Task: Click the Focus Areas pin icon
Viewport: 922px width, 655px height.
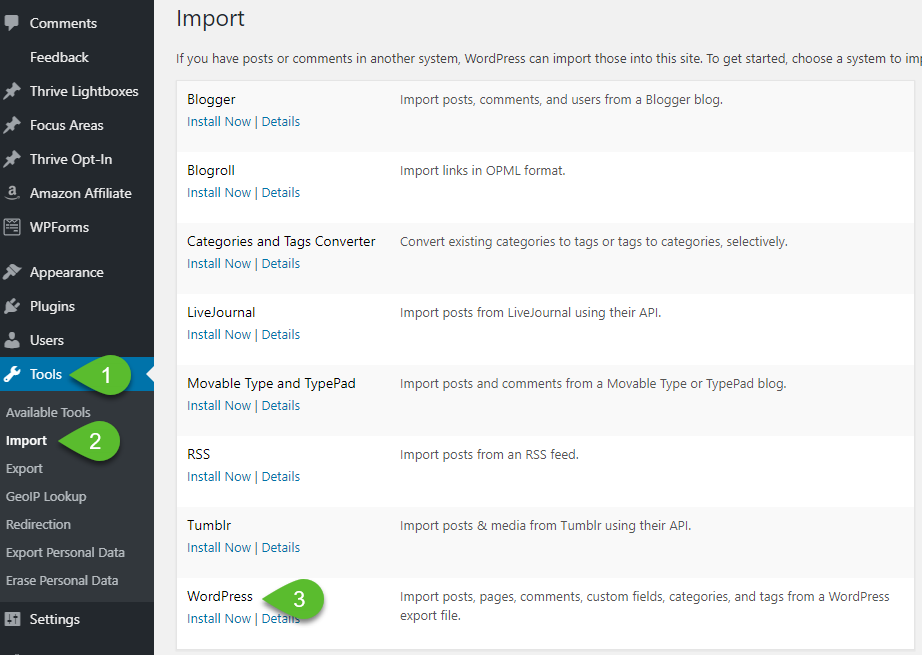Action: (x=12, y=125)
